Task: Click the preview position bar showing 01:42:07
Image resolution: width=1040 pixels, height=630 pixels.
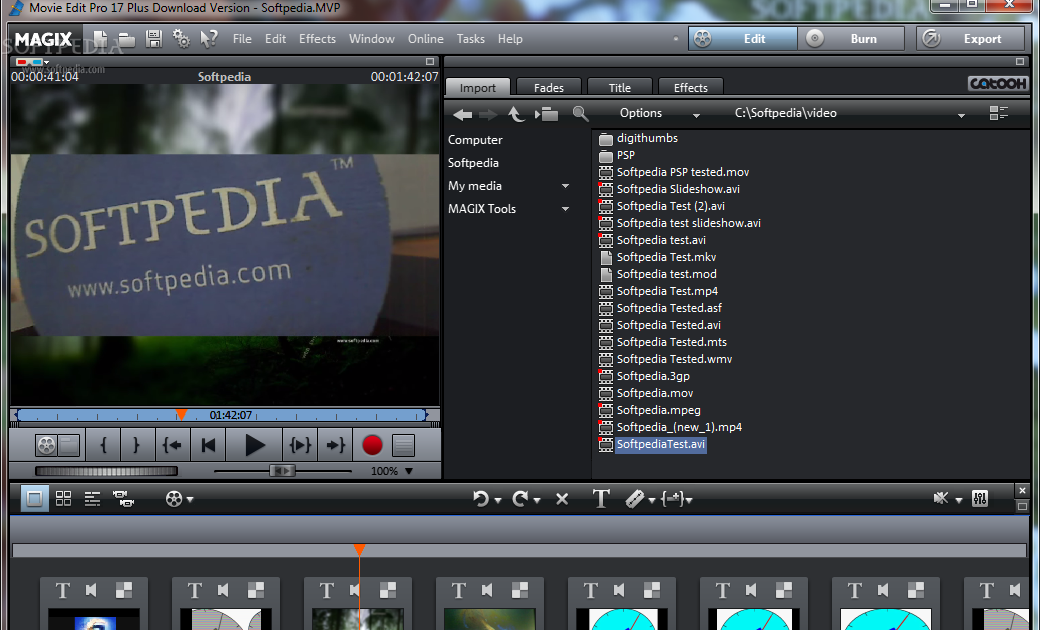Action: coord(222,415)
